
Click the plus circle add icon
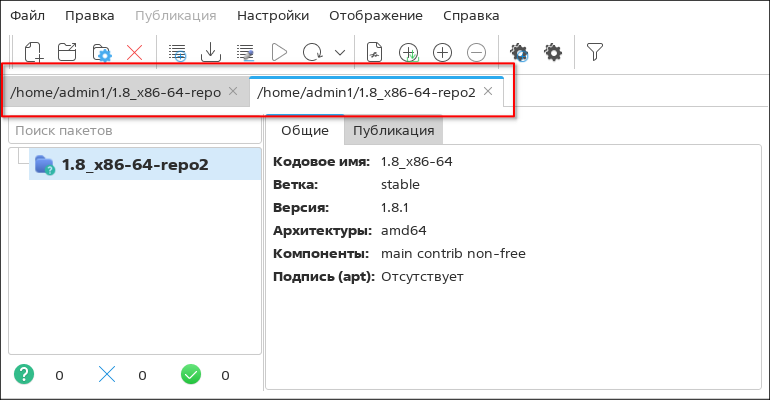coord(442,52)
